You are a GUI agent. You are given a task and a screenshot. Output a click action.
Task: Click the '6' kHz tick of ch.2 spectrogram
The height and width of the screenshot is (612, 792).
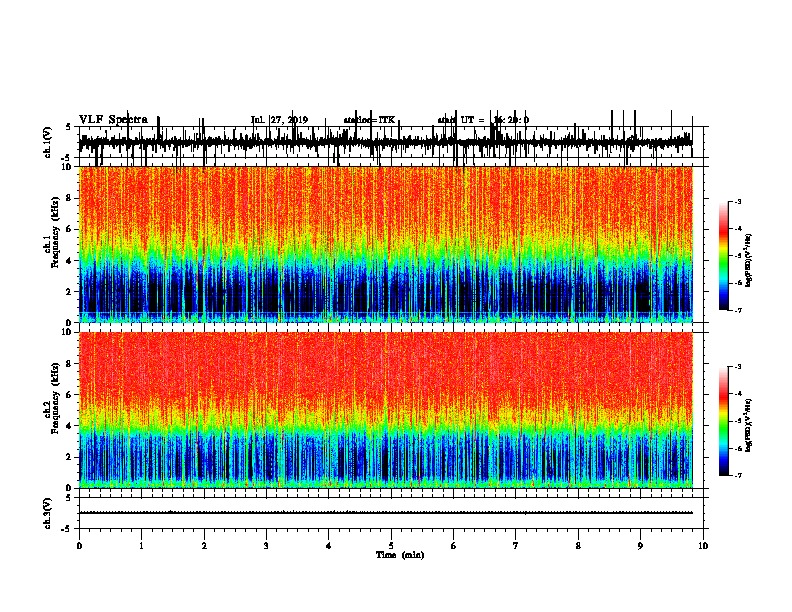coord(69,394)
